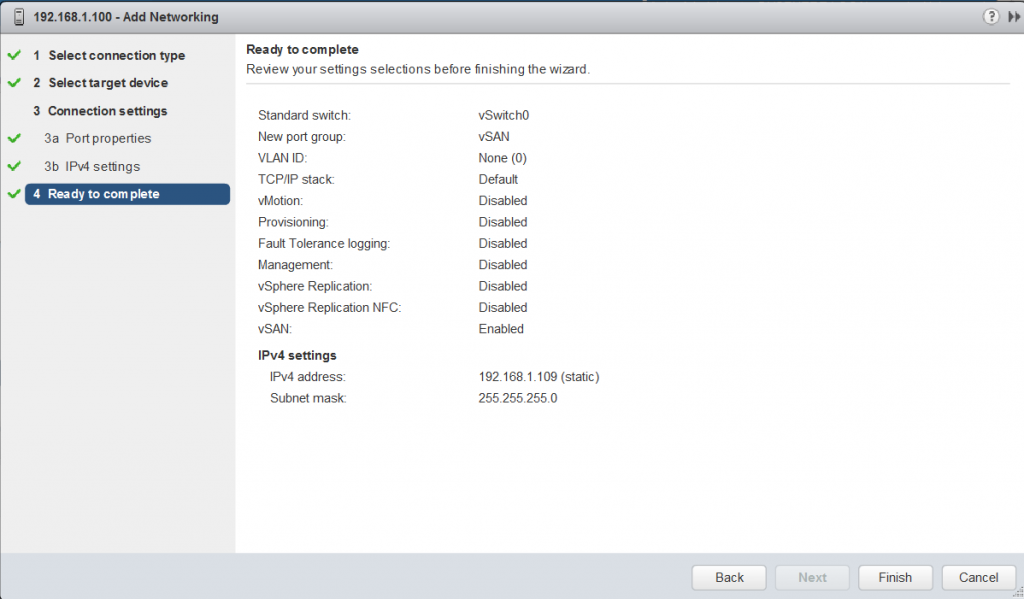Click the Default TCP/IP stack value
This screenshot has width=1024, height=599.
[x=498, y=180]
